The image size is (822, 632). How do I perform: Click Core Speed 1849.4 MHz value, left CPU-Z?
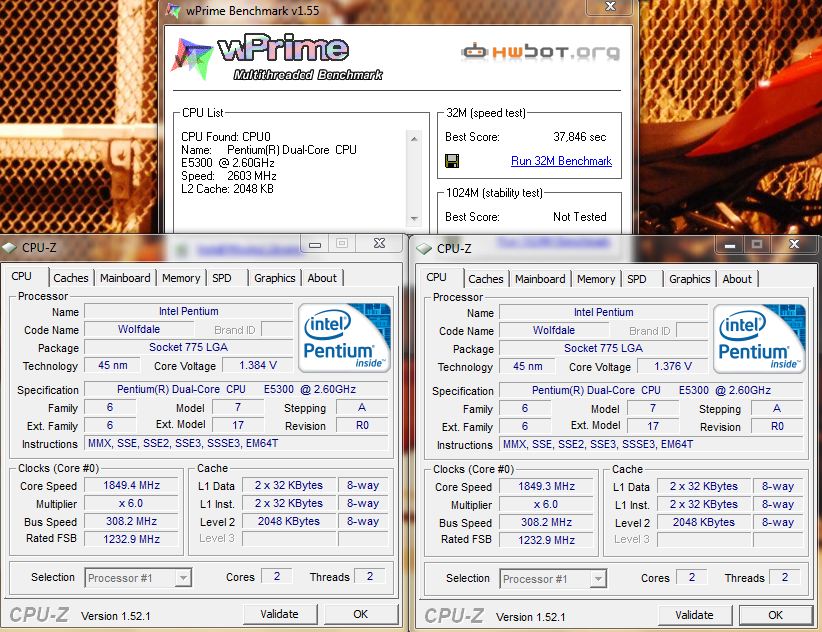131,485
